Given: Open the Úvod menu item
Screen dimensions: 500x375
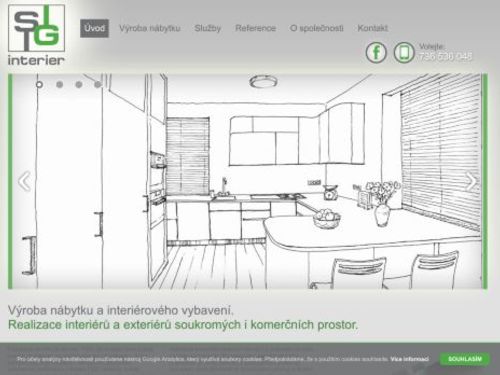Looking at the screenshot, I should pyautogui.click(x=94, y=28).
